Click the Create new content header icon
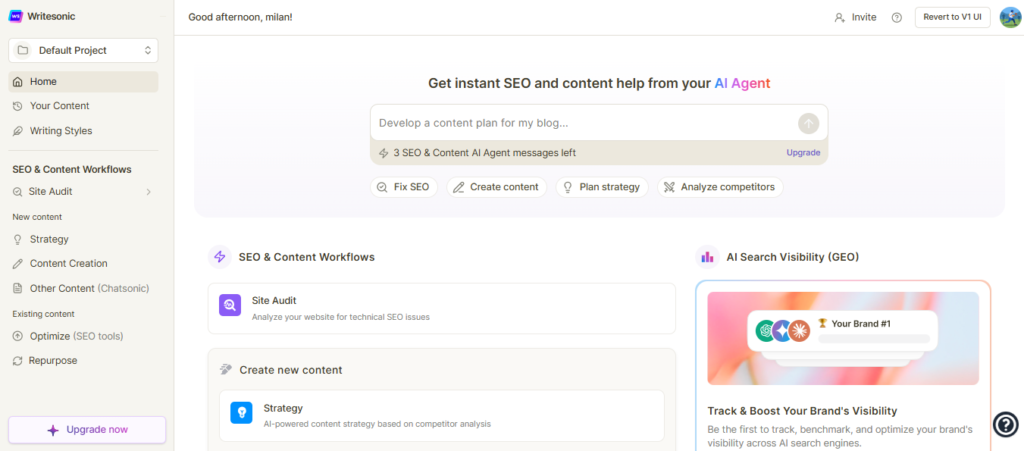 [226, 369]
